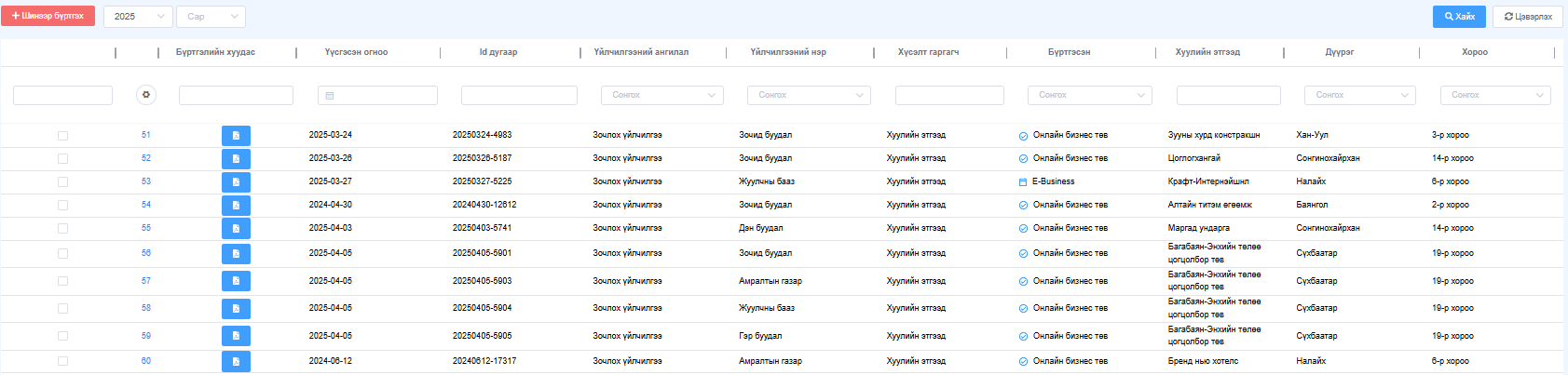Click the Цэвэрлэх clear button

tap(1528, 16)
